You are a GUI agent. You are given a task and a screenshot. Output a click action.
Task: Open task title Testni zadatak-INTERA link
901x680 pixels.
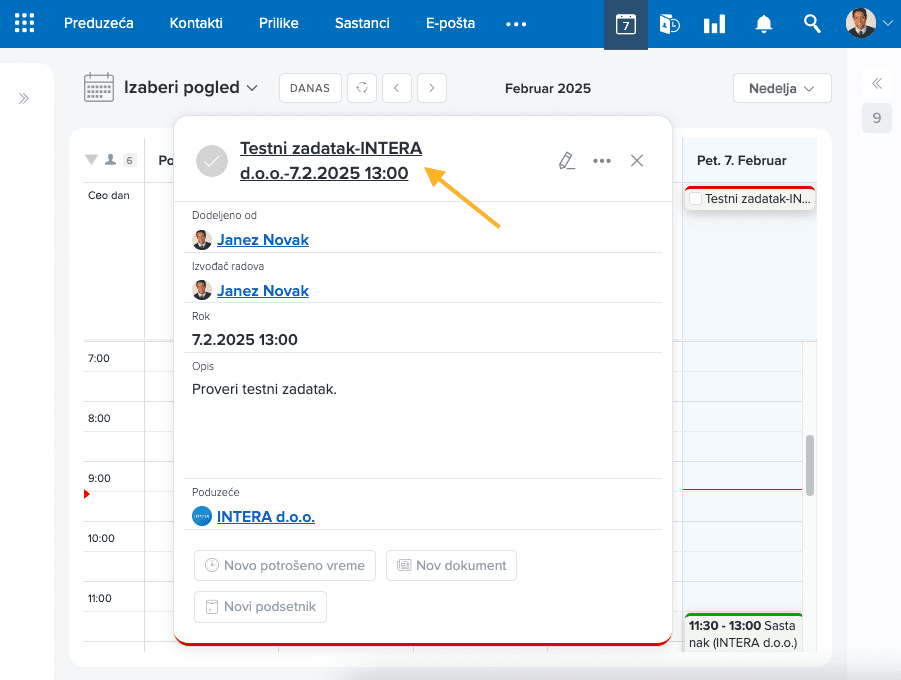coord(331,160)
